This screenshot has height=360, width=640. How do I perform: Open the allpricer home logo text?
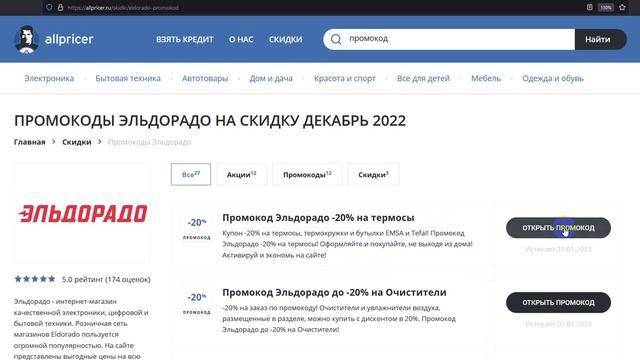coord(69,39)
